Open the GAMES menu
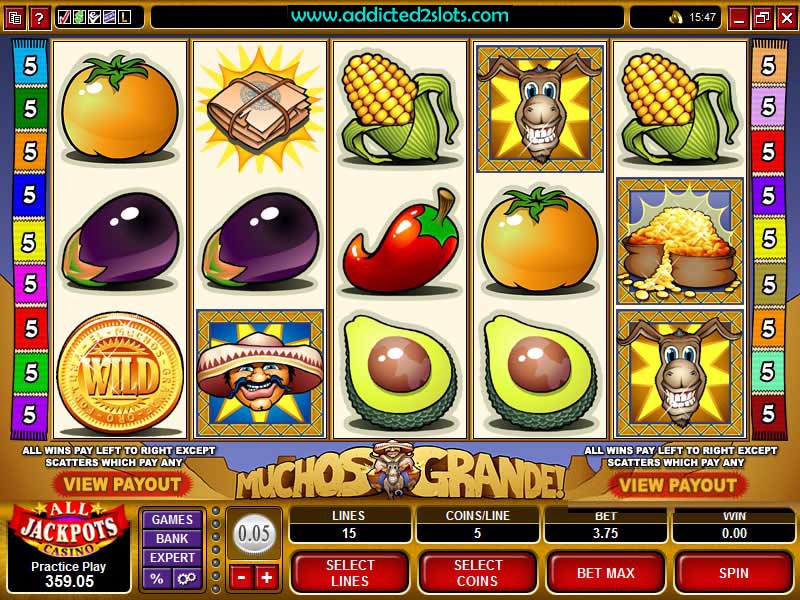 point(172,519)
